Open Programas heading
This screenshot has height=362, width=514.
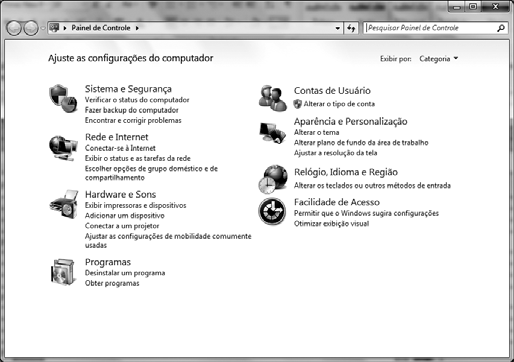(x=108, y=262)
